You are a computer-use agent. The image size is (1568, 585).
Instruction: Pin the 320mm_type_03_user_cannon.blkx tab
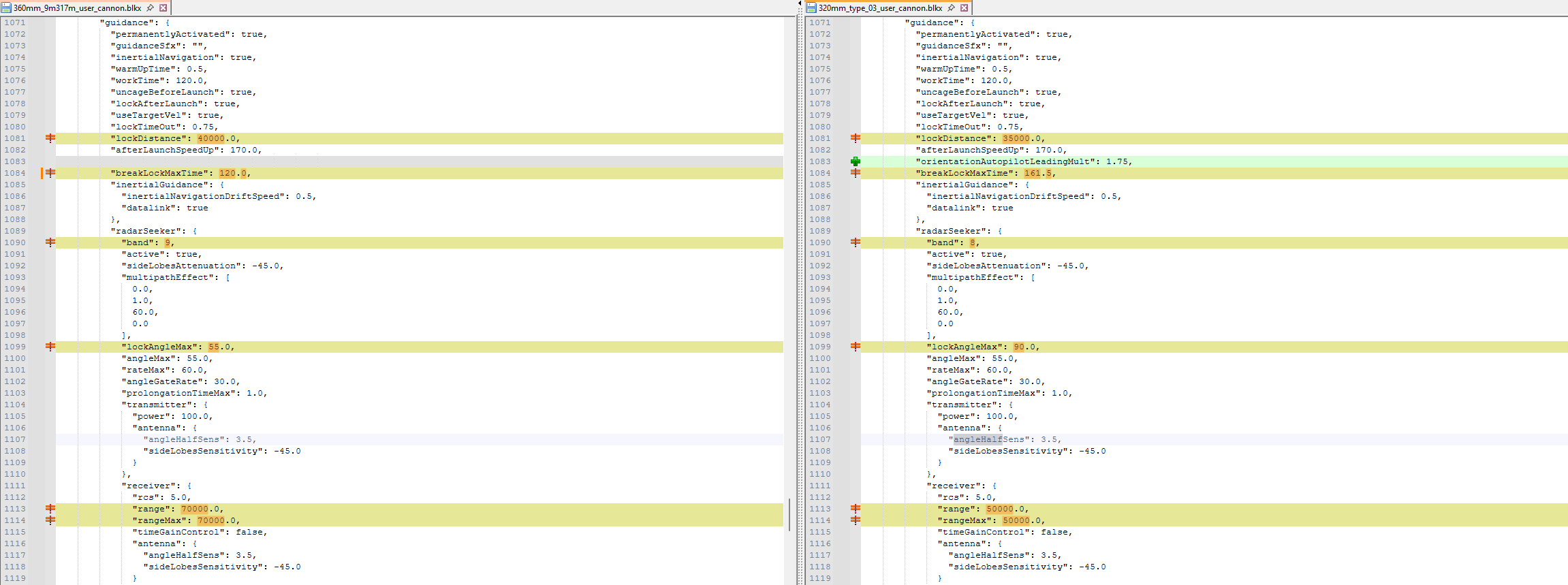[x=952, y=8]
